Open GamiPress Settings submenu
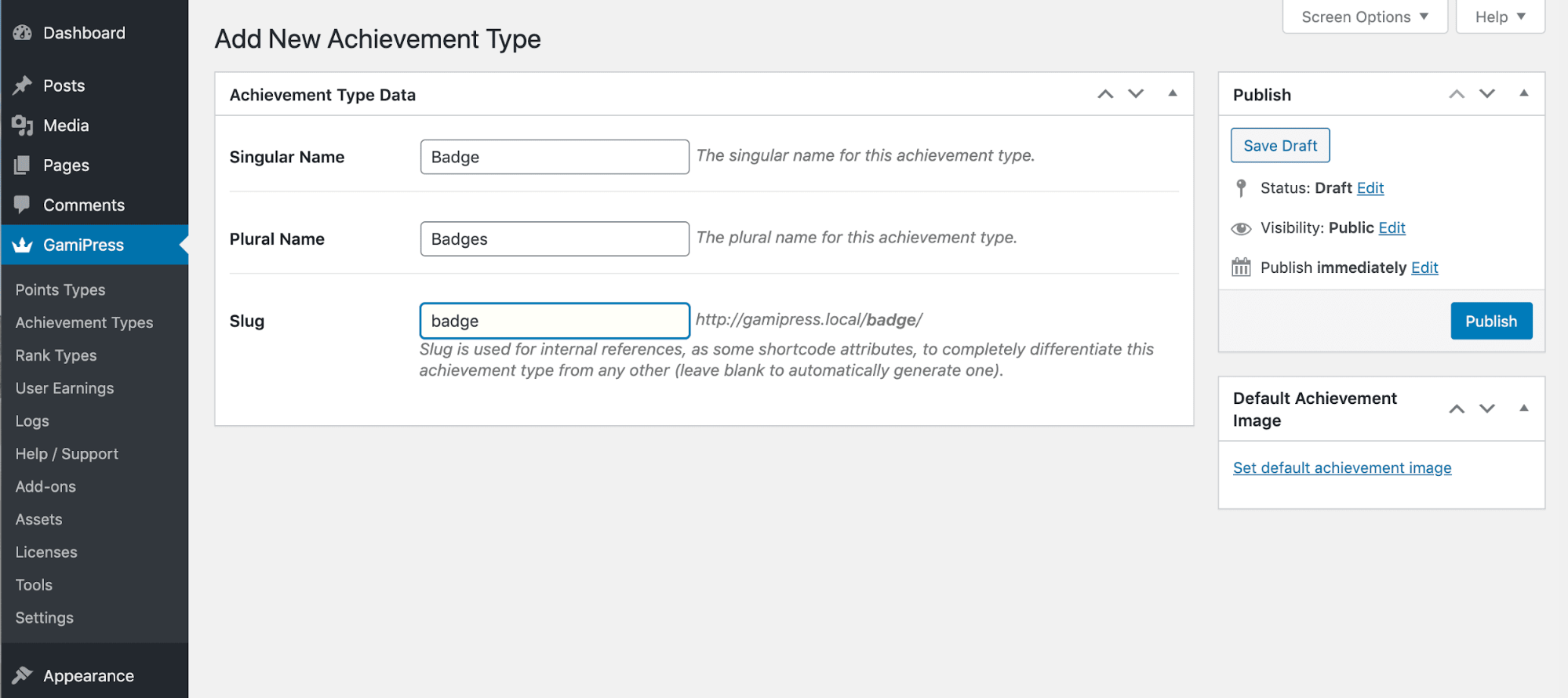Viewport: 1568px width, 698px height. click(x=44, y=618)
